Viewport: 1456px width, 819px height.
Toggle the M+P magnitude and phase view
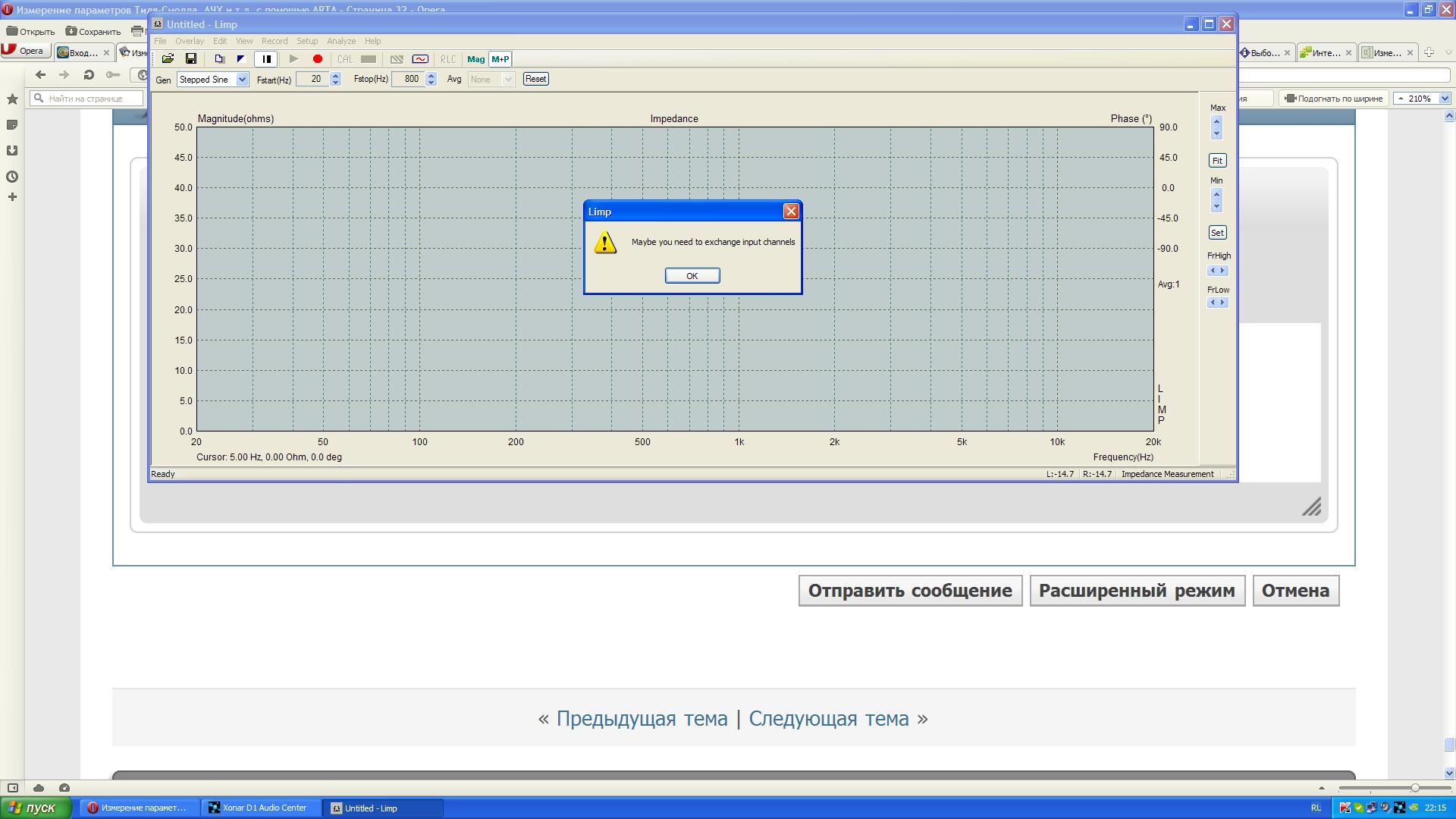(x=500, y=59)
